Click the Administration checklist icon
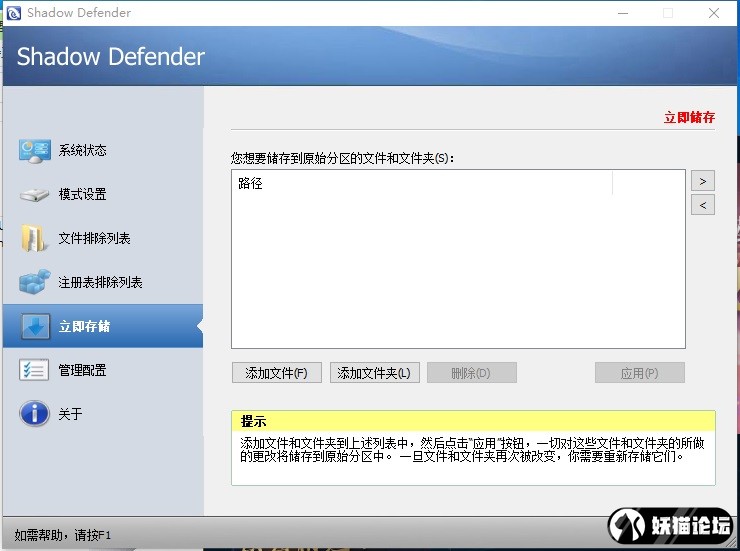Viewport: 740px width, 551px height. click(x=34, y=370)
